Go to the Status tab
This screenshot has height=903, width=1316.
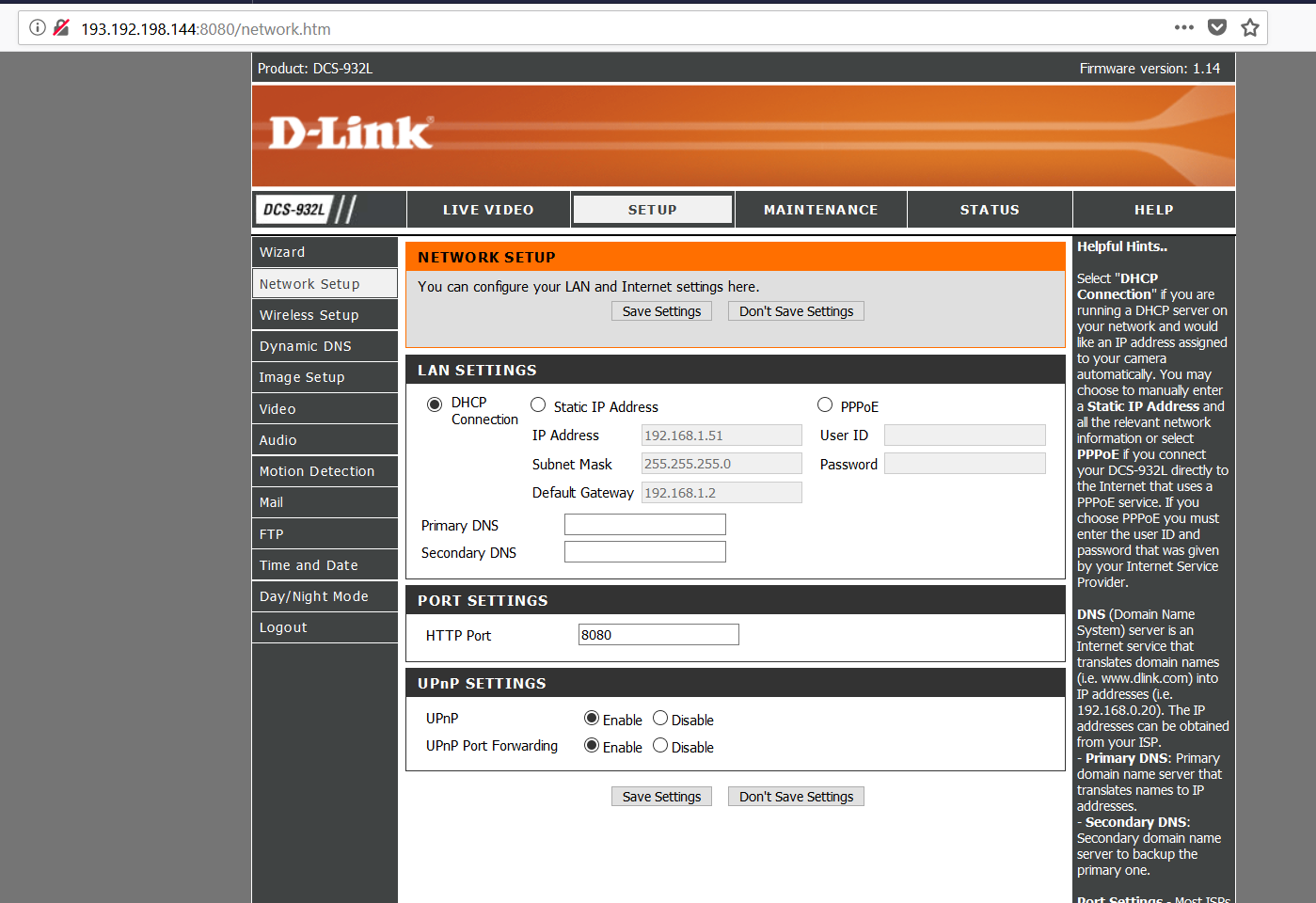tap(990, 210)
